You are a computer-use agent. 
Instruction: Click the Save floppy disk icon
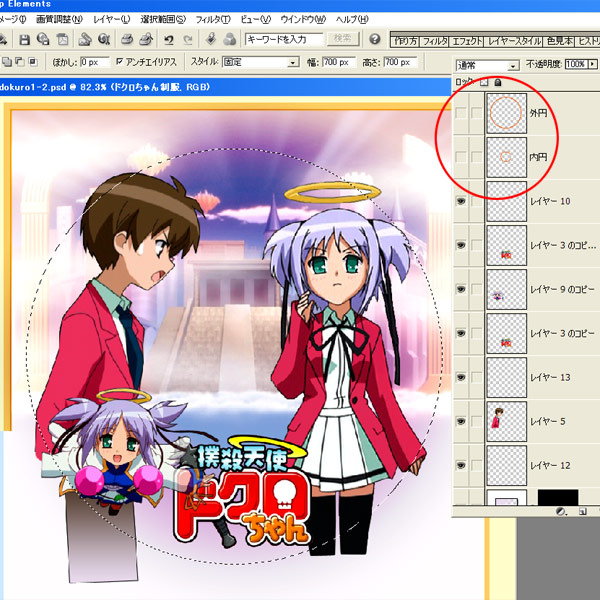[x=24, y=39]
